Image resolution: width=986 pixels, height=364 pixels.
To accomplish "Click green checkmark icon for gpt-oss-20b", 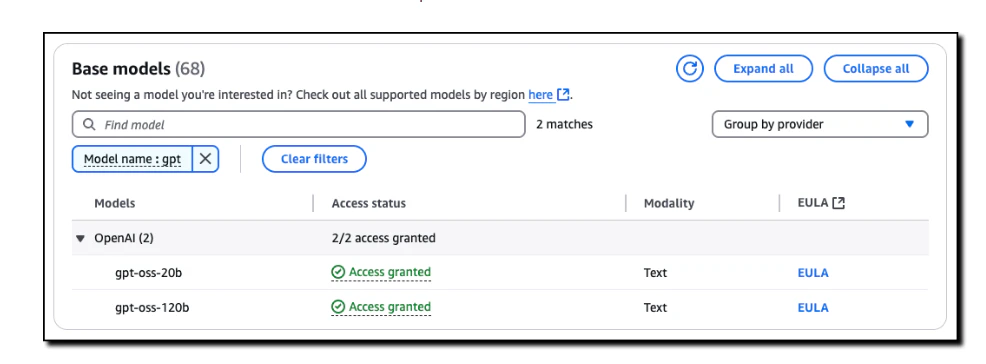I will (338, 272).
